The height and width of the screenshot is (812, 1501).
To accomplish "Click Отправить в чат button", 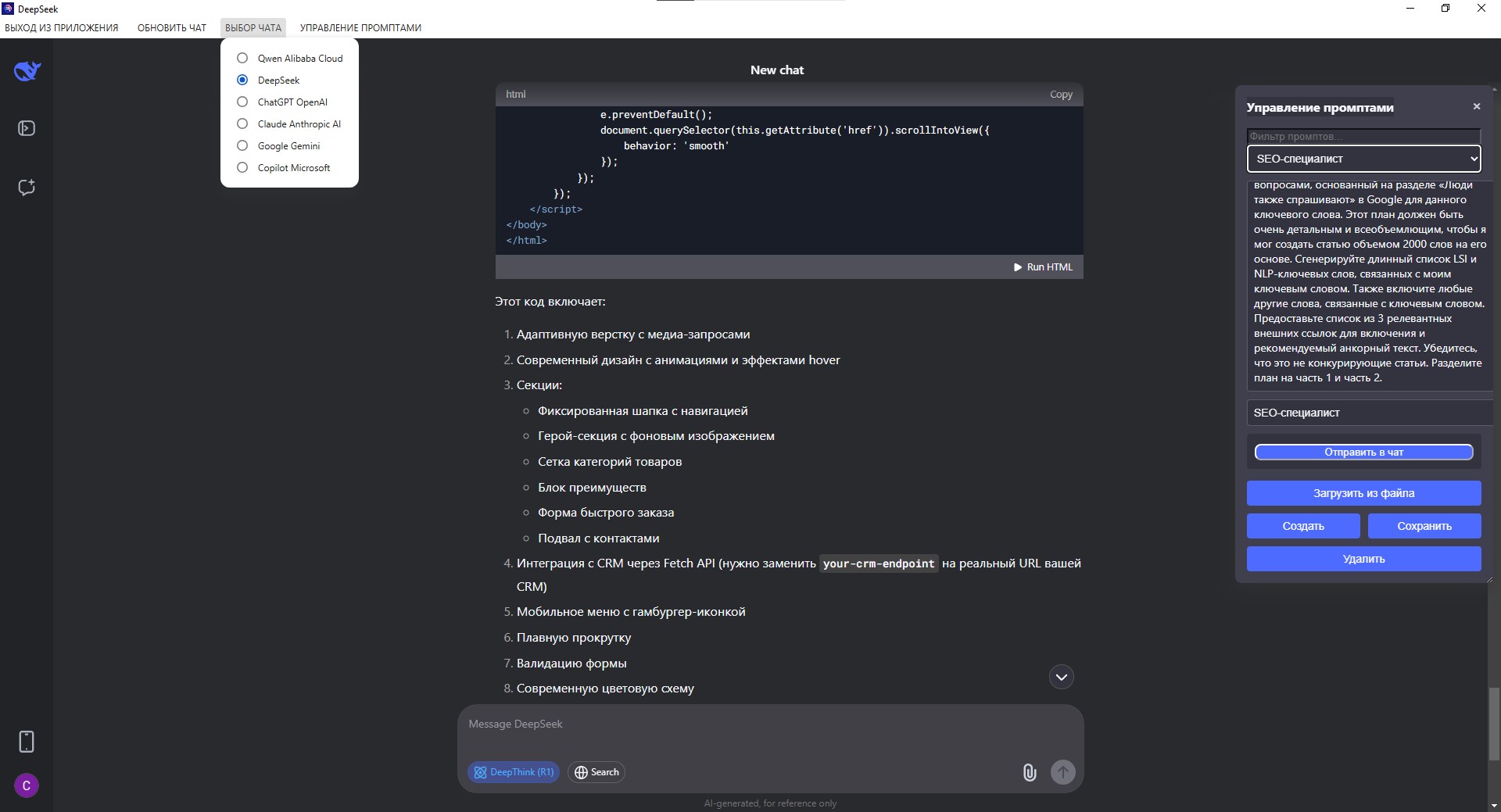I will coord(1363,453).
